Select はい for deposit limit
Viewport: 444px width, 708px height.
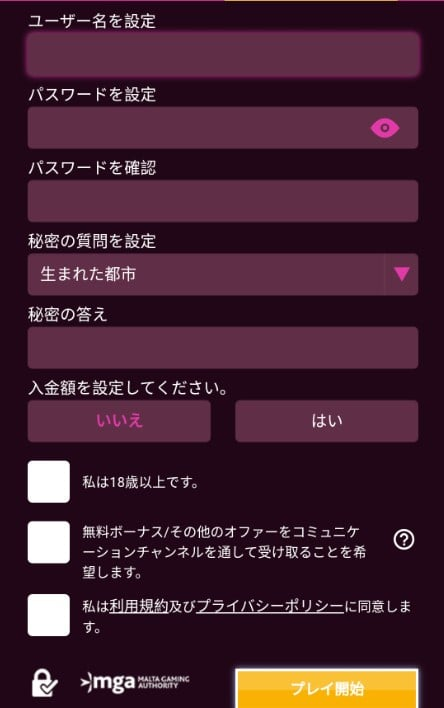point(327,421)
